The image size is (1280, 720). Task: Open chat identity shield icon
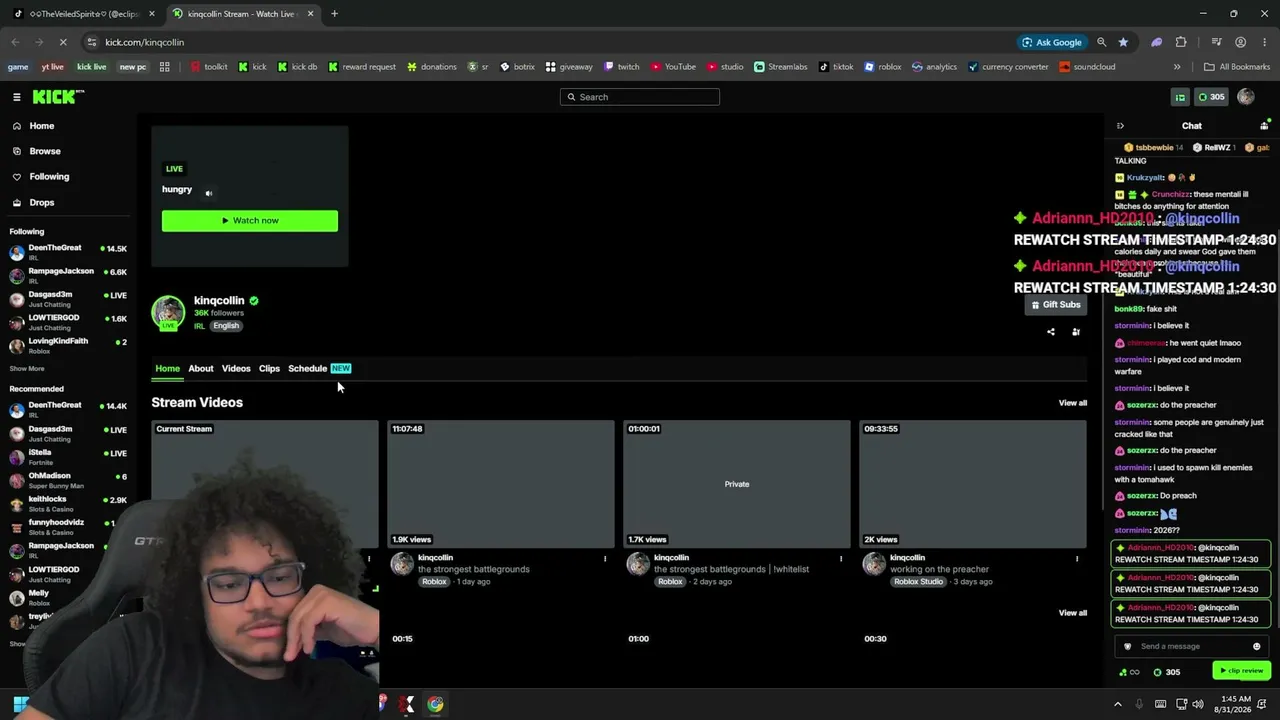[x=1128, y=647]
